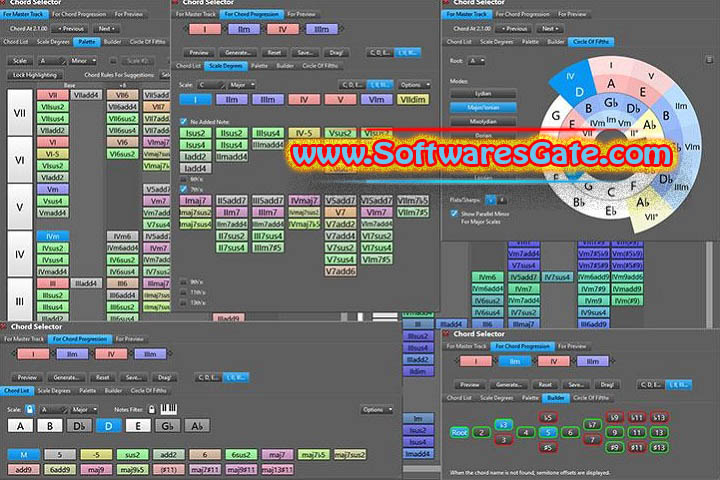The image size is (720, 480).
Task: Open the Major dropdown in Chord List window
Action: coord(84,409)
